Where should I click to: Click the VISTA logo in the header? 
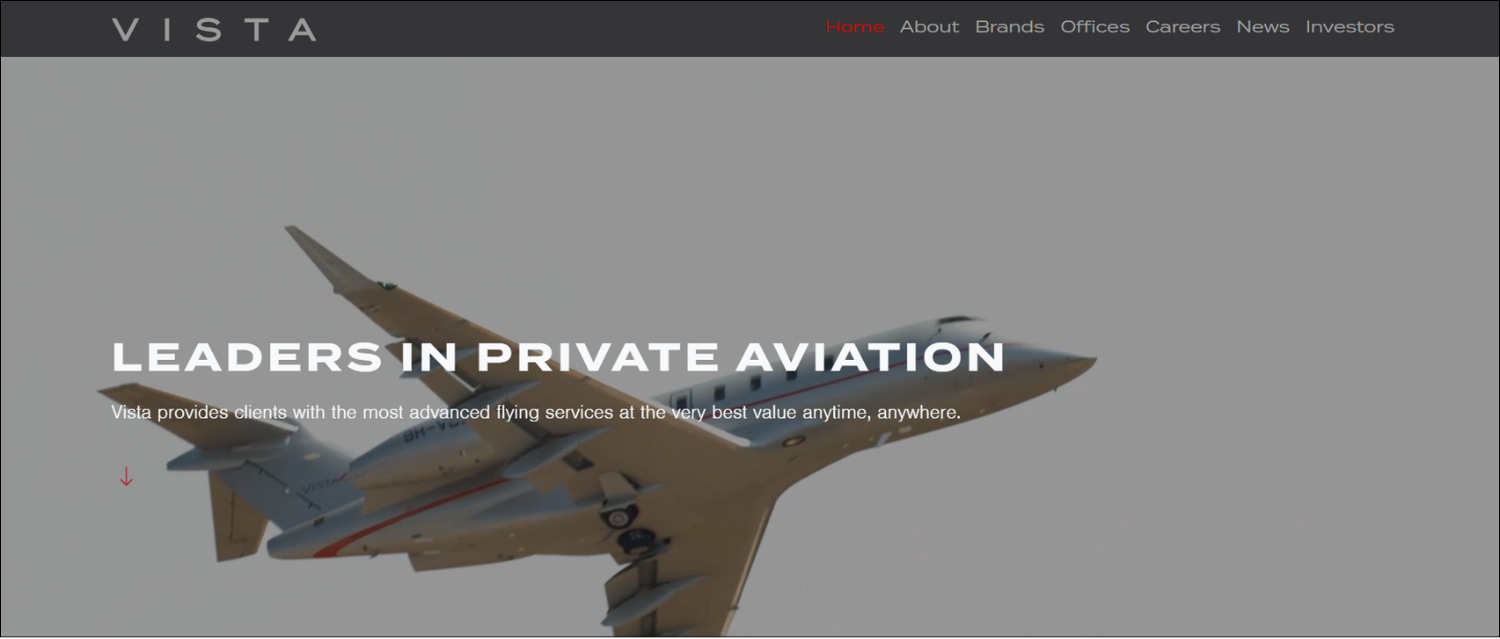[214, 29]
